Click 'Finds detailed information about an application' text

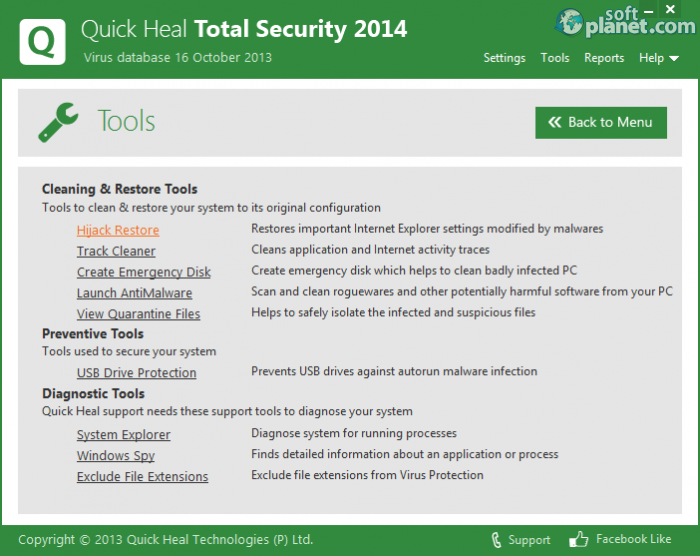[x=405, y=454]
